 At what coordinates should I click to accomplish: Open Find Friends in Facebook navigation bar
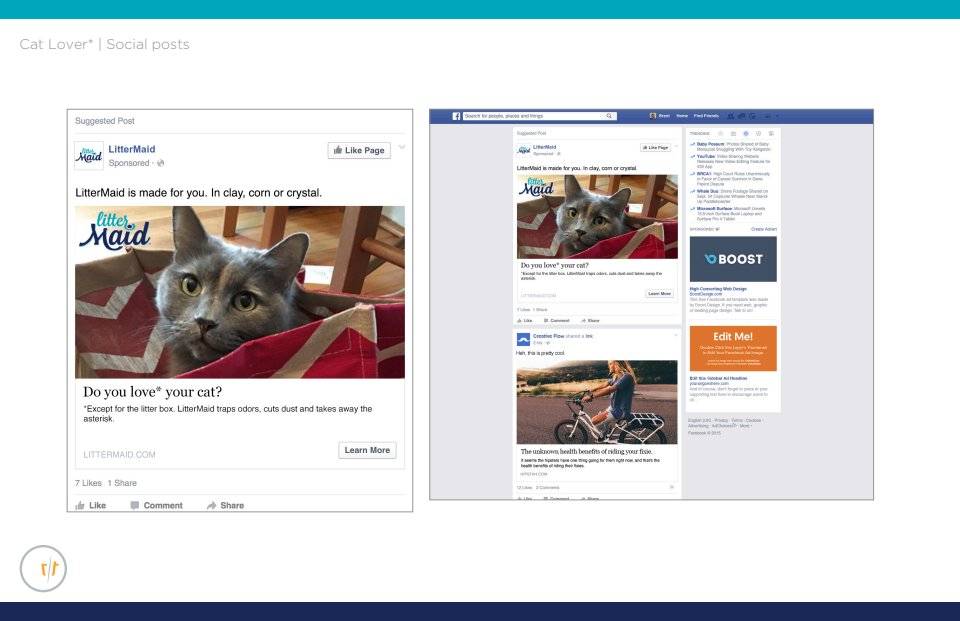coord(706,116)
